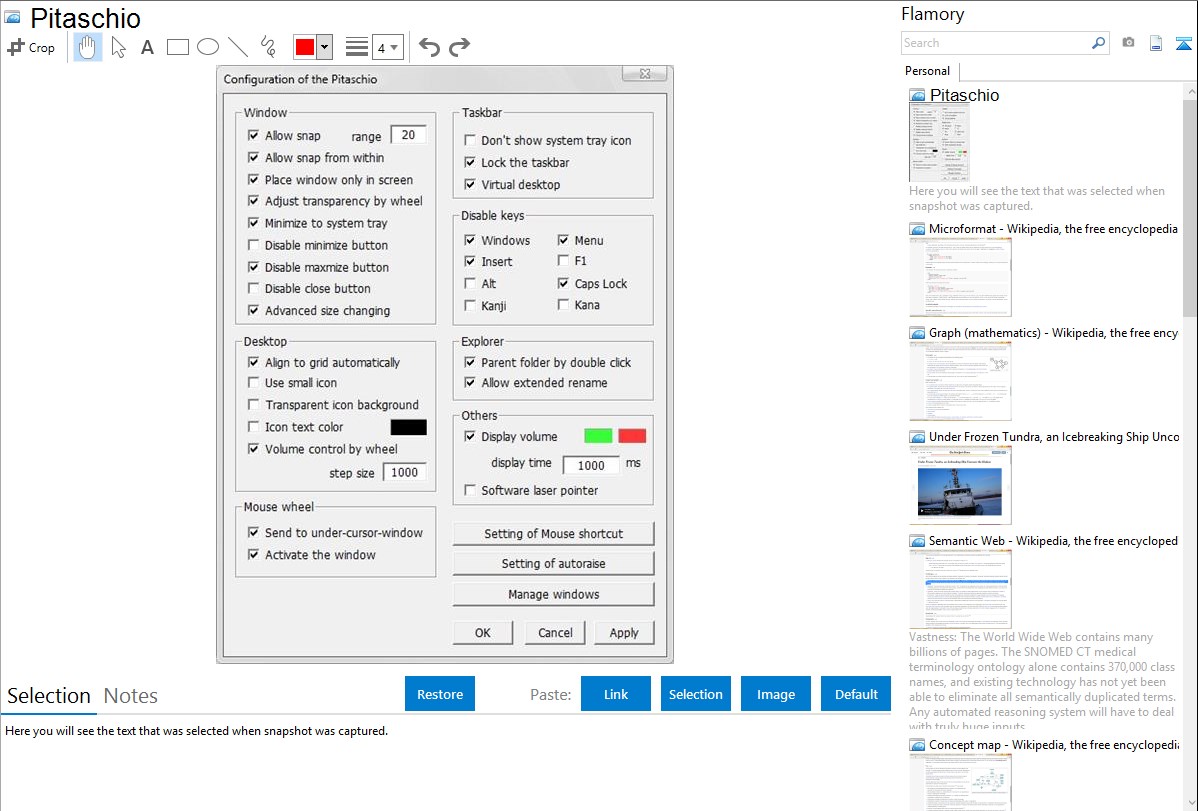Click the Restore button
The width and height of the screenshot is (1198, 811).
[x=440, y=694]
